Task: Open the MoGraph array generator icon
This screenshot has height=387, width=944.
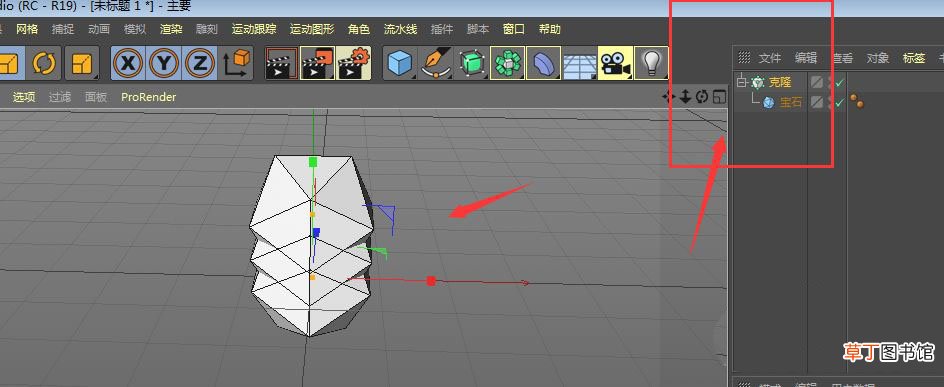Action: click(x=508, y=63)
